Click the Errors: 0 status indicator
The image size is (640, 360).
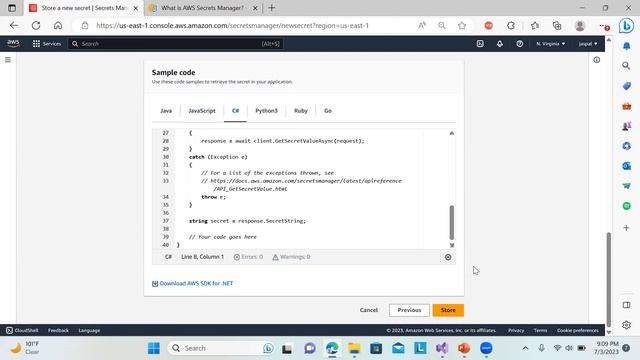pos(248,257)
